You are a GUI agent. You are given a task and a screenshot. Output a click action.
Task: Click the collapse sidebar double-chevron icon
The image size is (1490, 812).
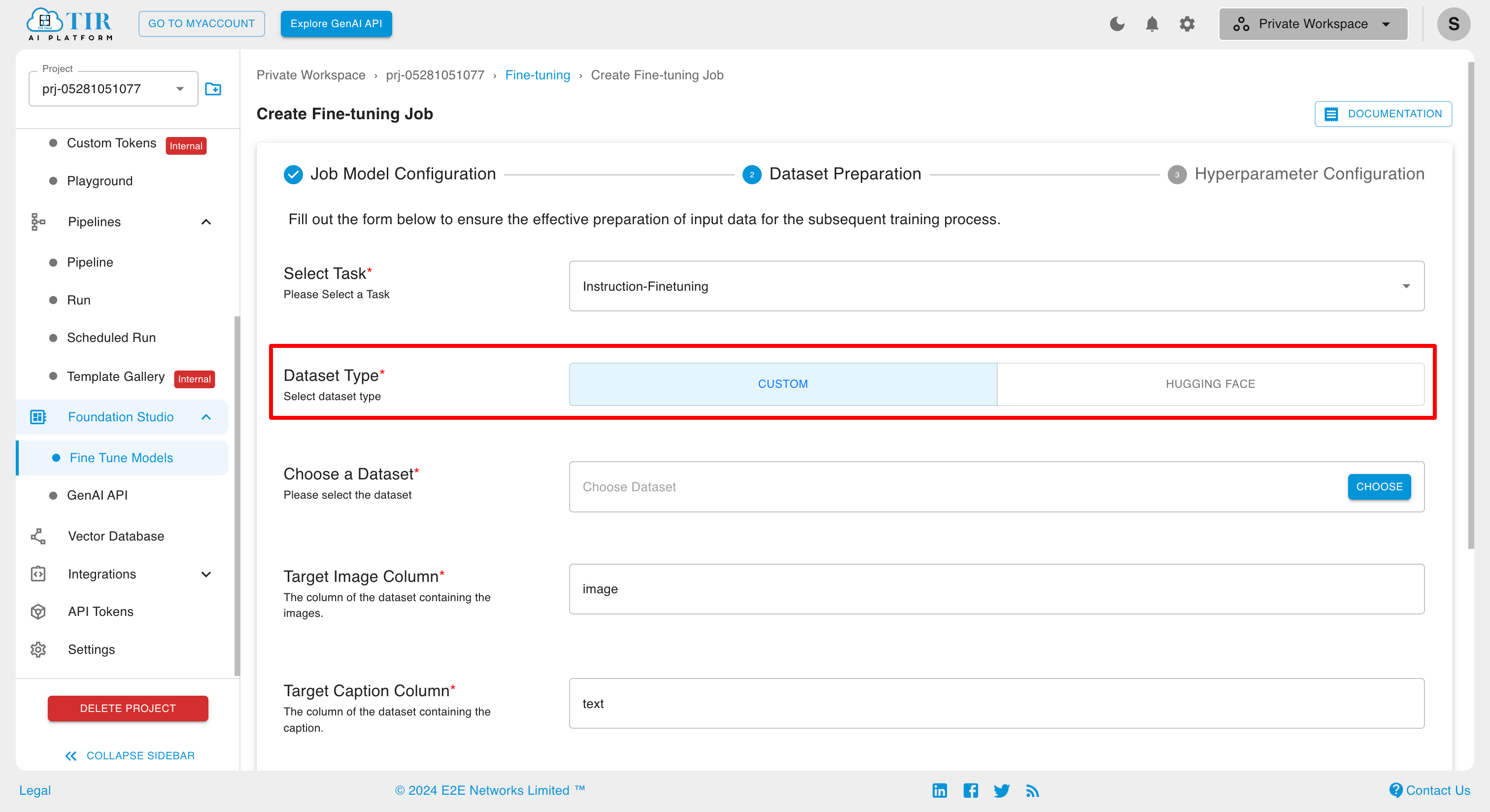(70, 756)
